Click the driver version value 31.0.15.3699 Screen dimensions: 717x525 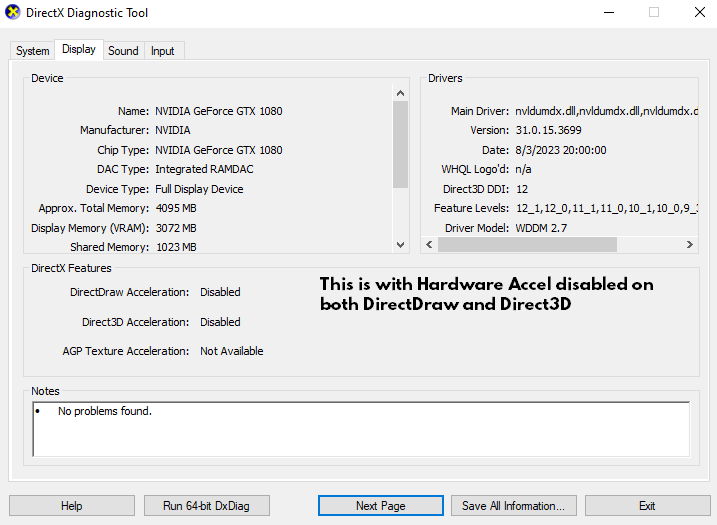546,131
